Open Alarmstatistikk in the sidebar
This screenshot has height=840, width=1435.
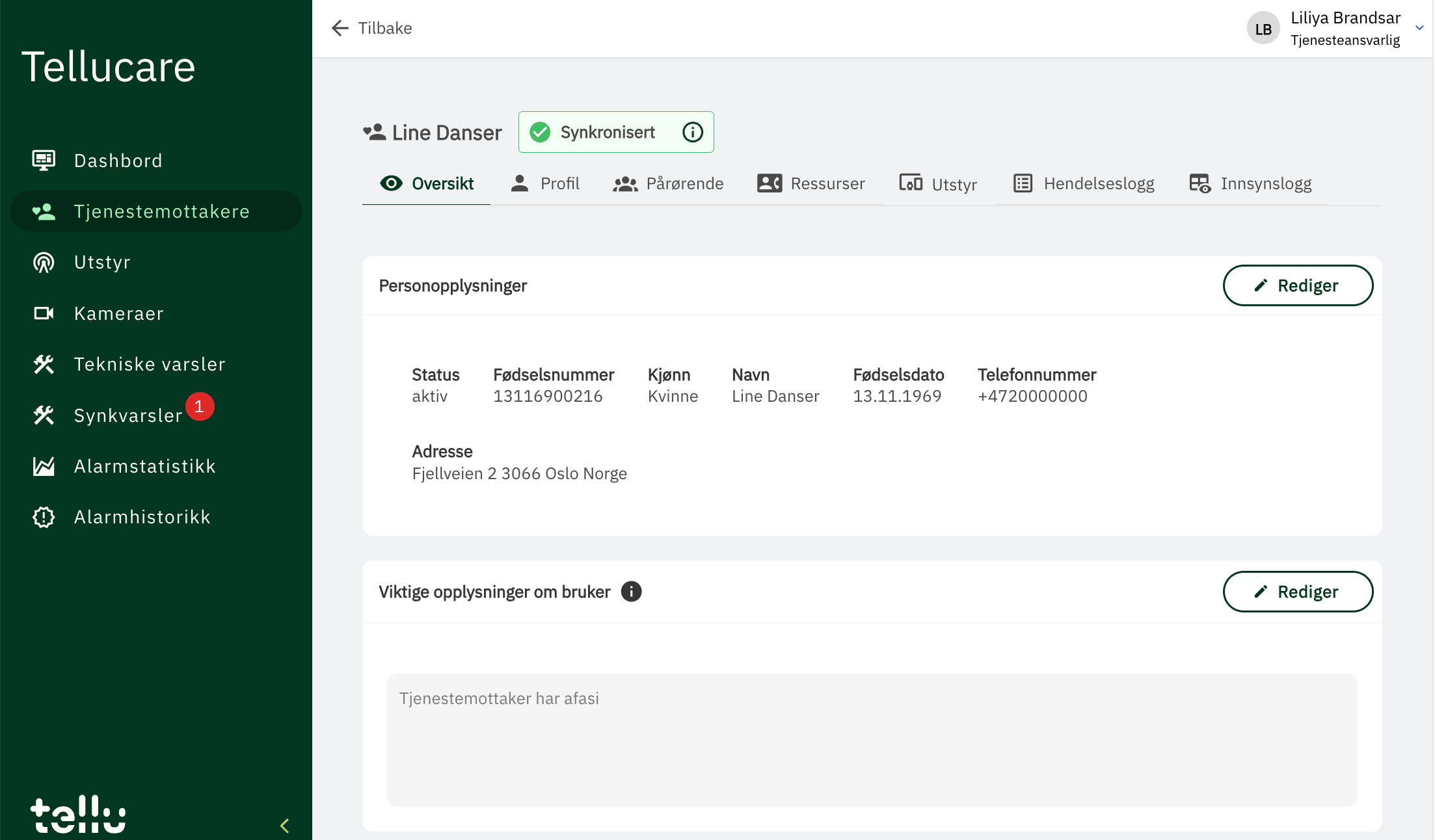point(156,466)
